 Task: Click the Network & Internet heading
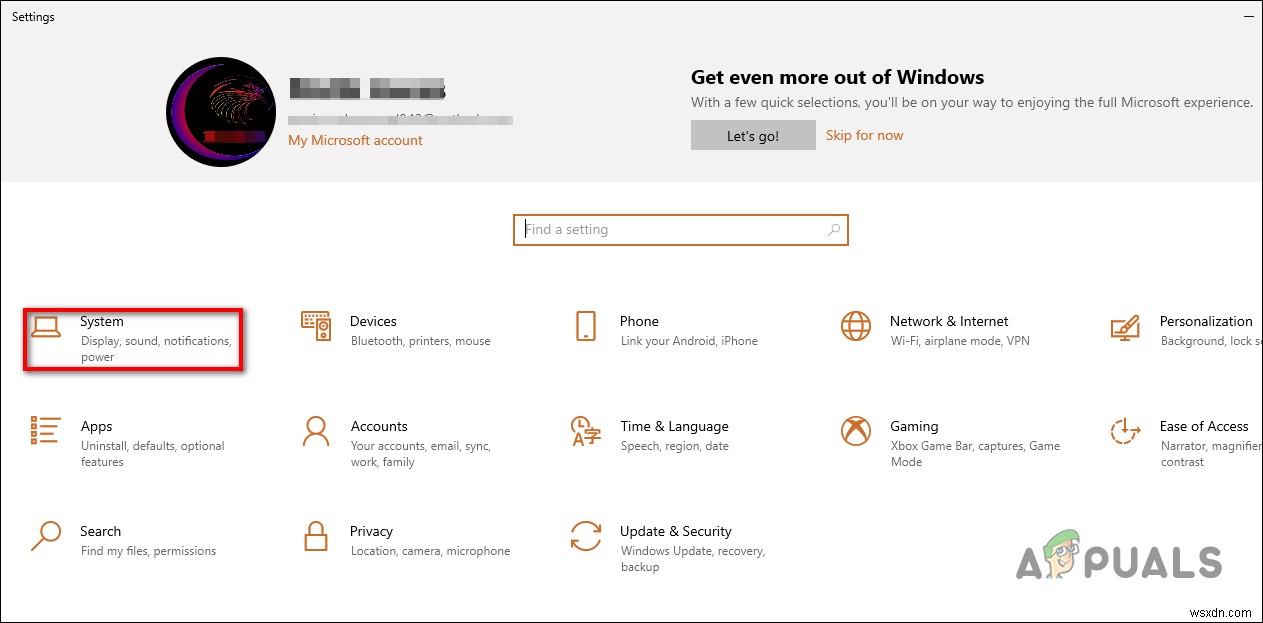pyautogui.click(x=949, y=321)
